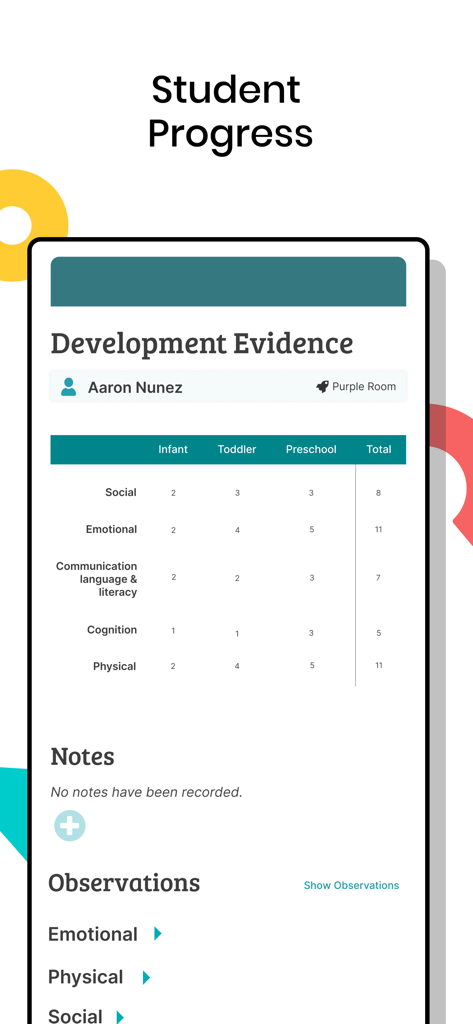Click the Purple Room label
The height and width of the screenshot is (1024, 473).
pyautogui.click(x=364, y=387)
